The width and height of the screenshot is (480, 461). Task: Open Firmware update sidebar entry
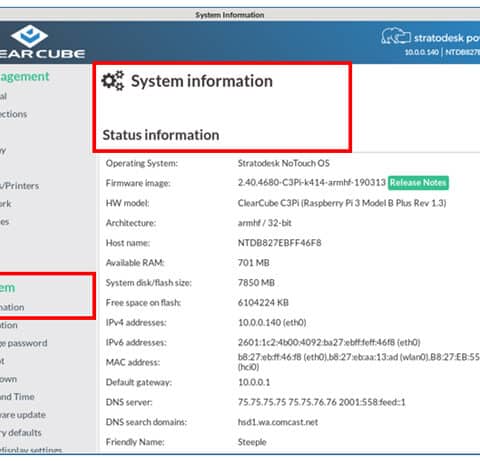click(23, 415)
